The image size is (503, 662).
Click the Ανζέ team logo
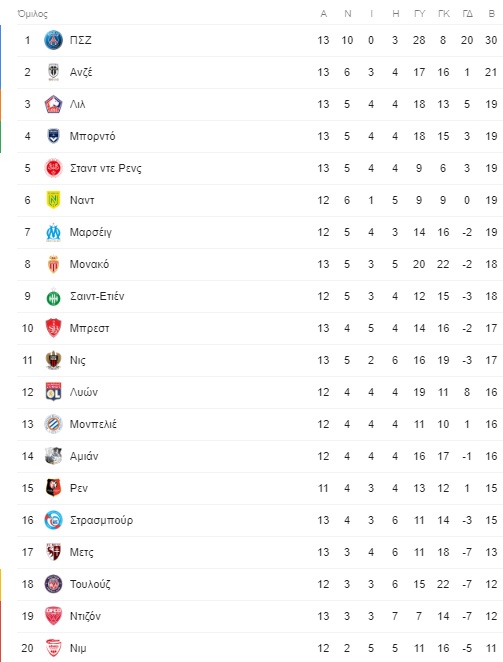[x=53, y=72]
